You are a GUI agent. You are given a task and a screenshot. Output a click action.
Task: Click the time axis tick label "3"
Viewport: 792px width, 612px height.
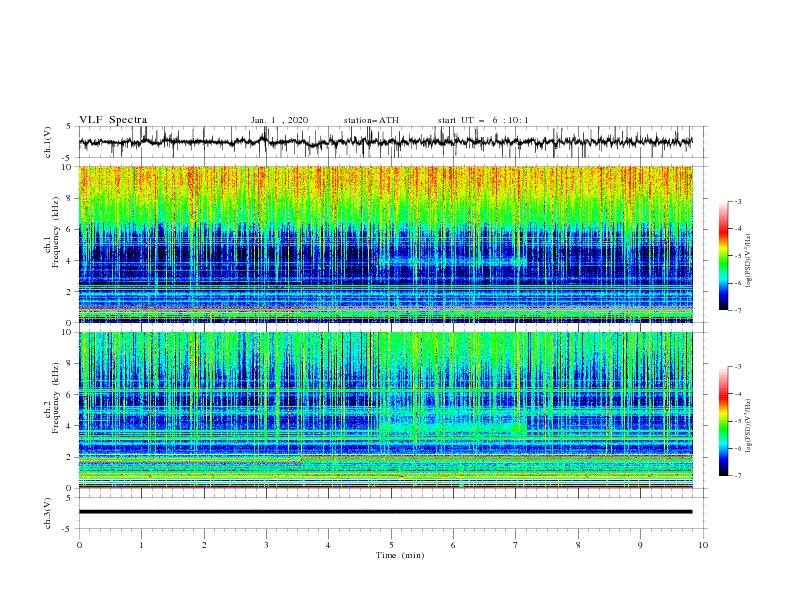pyautogui.click(x=266, y=545)
